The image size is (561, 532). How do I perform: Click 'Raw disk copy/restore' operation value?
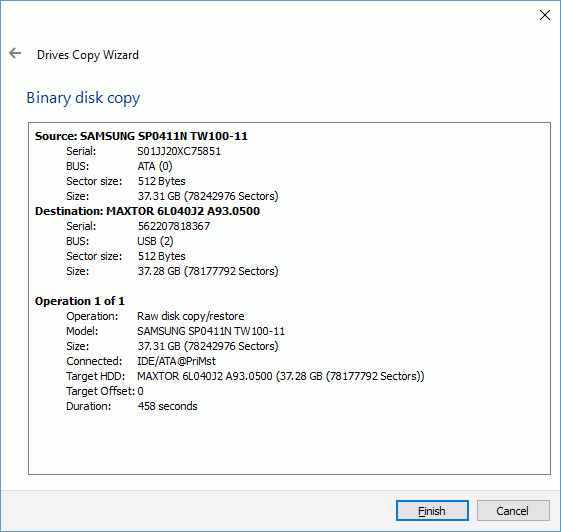click(x=191, y=316)
